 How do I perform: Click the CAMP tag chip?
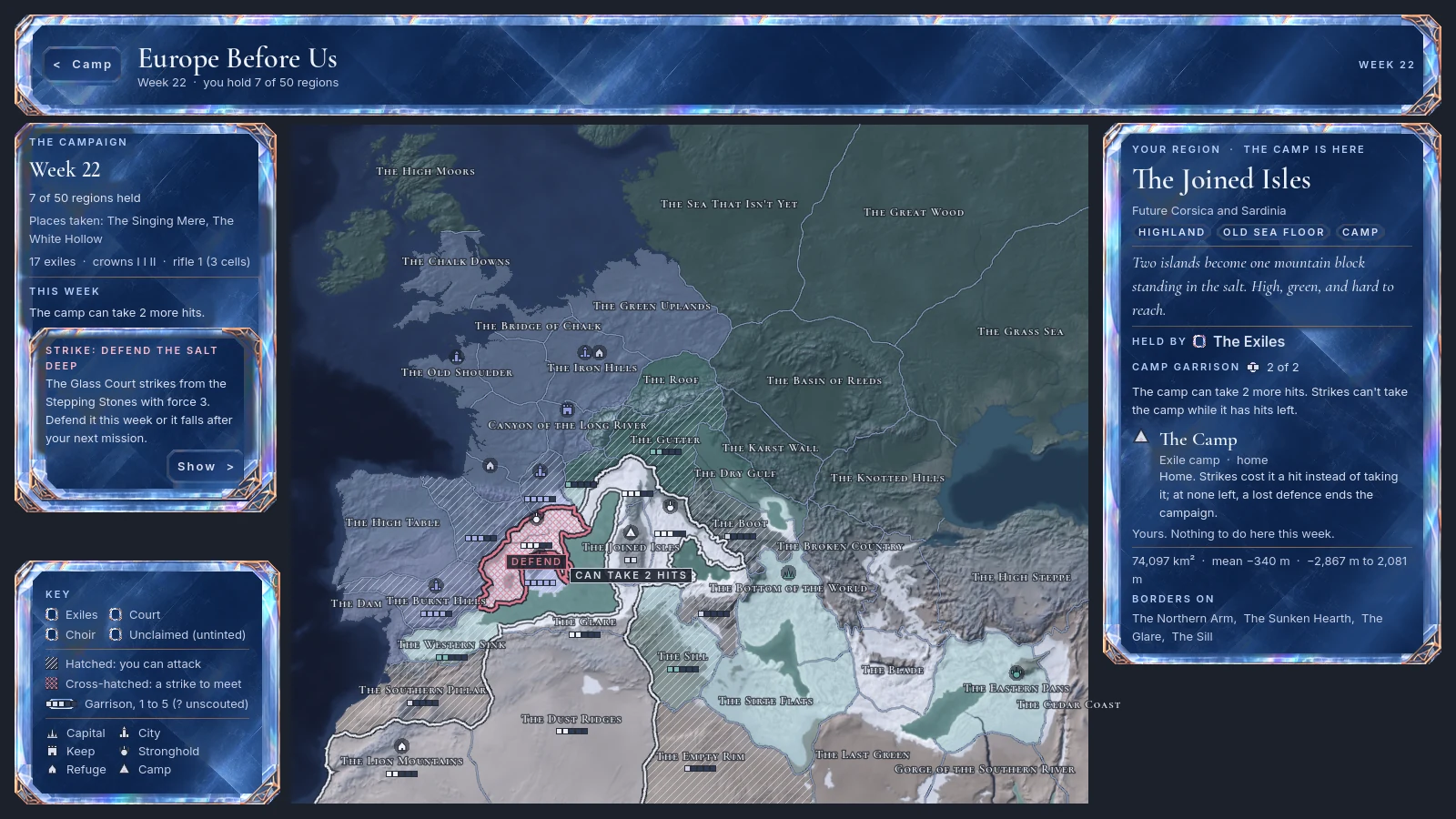[x=1360, y=232]
